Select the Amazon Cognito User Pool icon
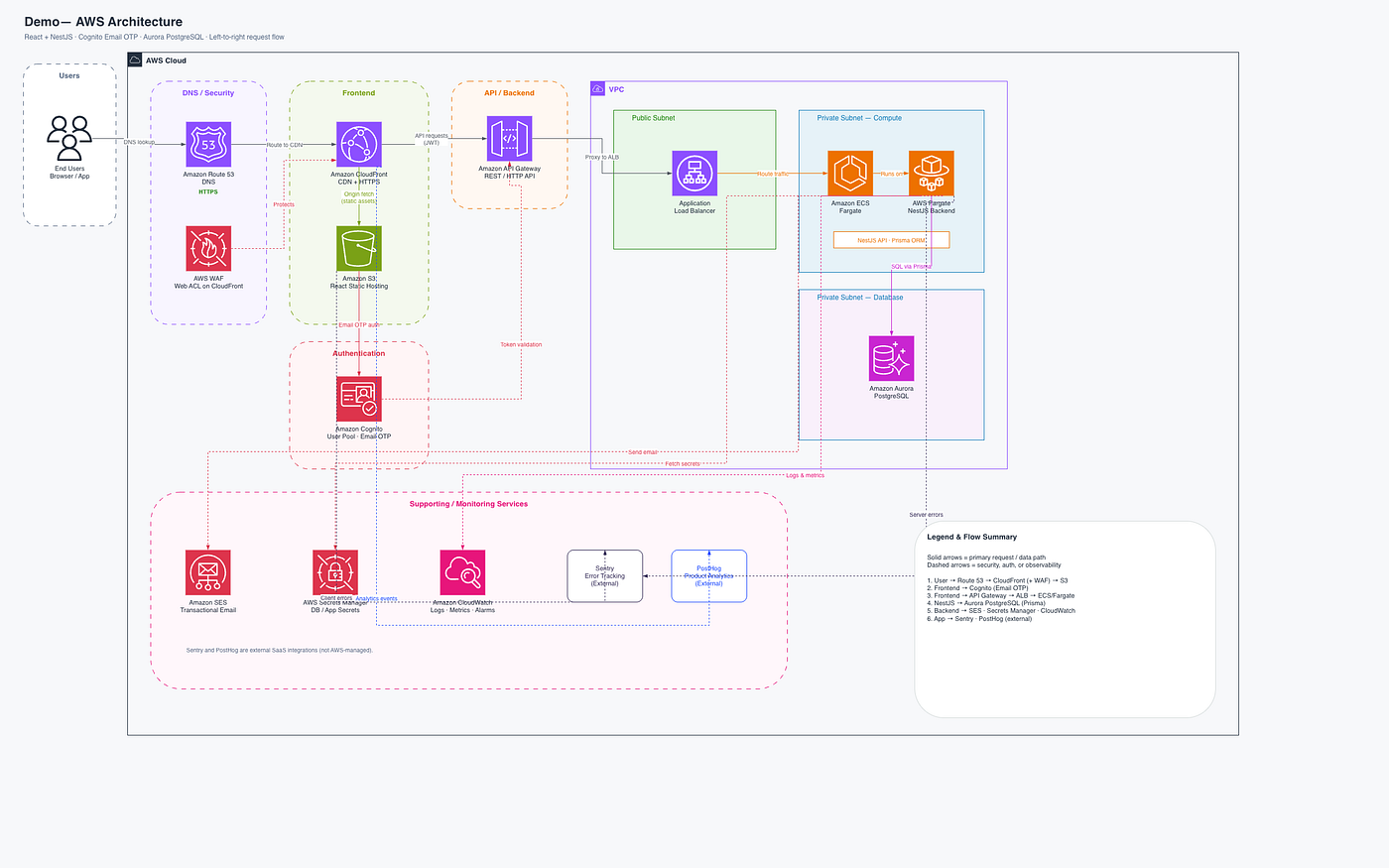1389x868 pixels. coord(359,399)
